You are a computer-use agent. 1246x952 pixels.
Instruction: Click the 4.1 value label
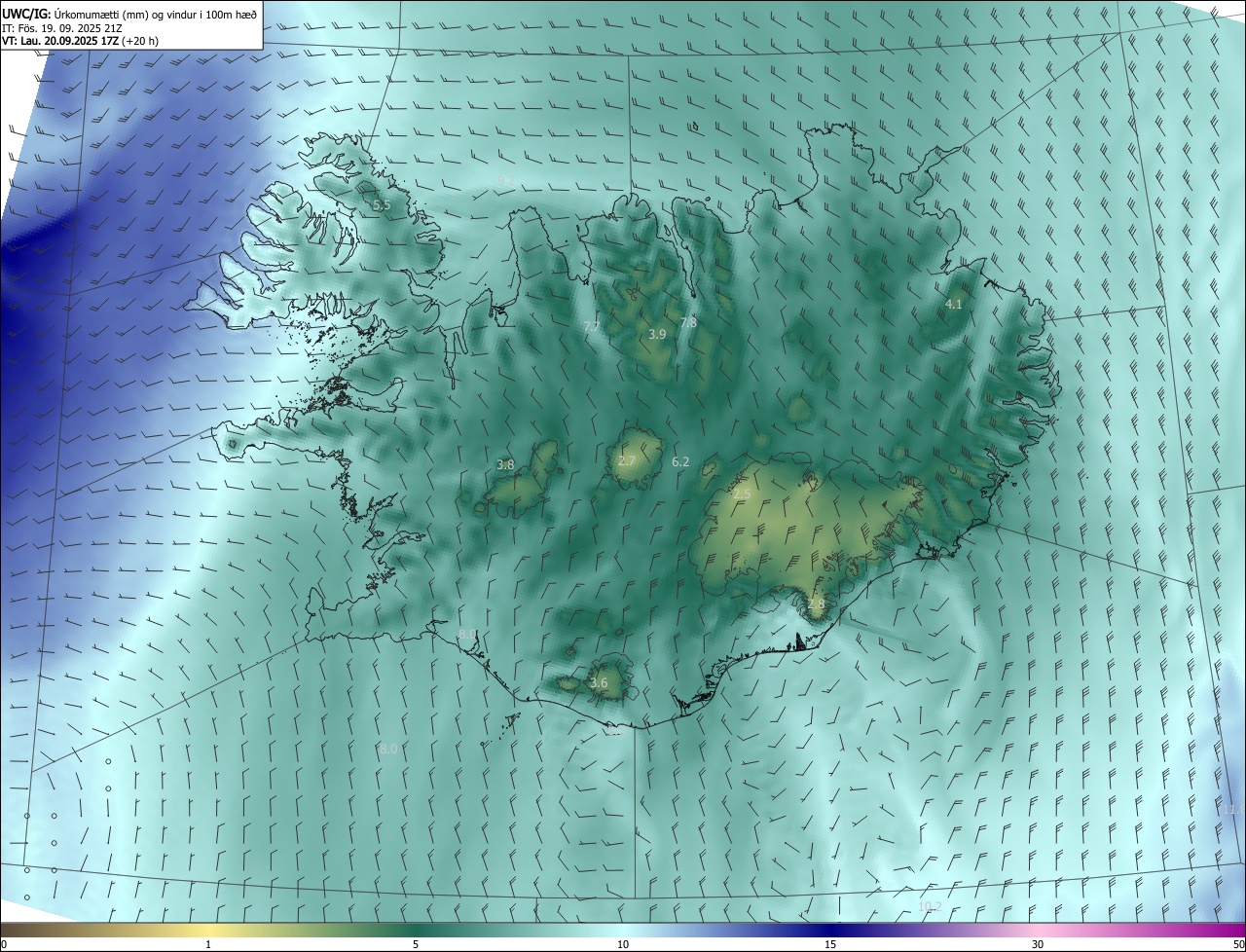(954, 305)
